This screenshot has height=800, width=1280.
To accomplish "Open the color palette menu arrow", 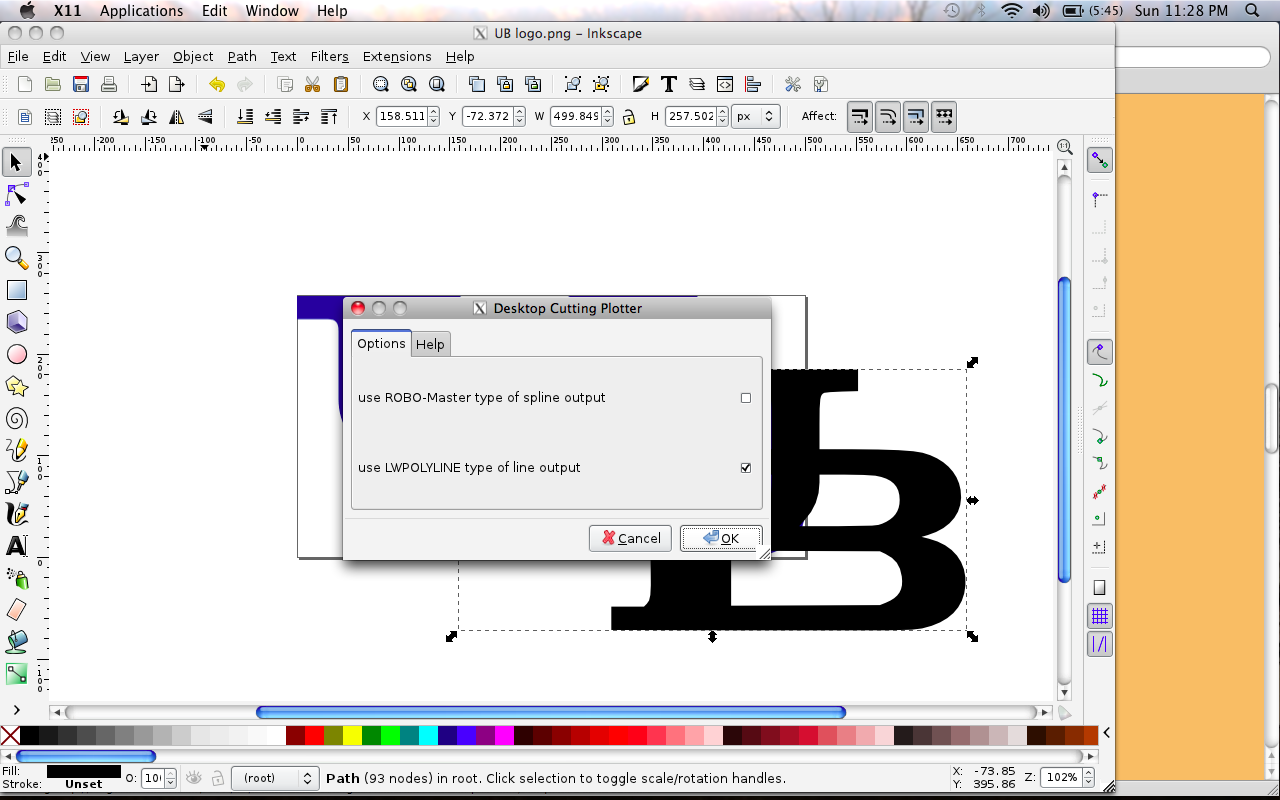I will (x=1106, y=735).
